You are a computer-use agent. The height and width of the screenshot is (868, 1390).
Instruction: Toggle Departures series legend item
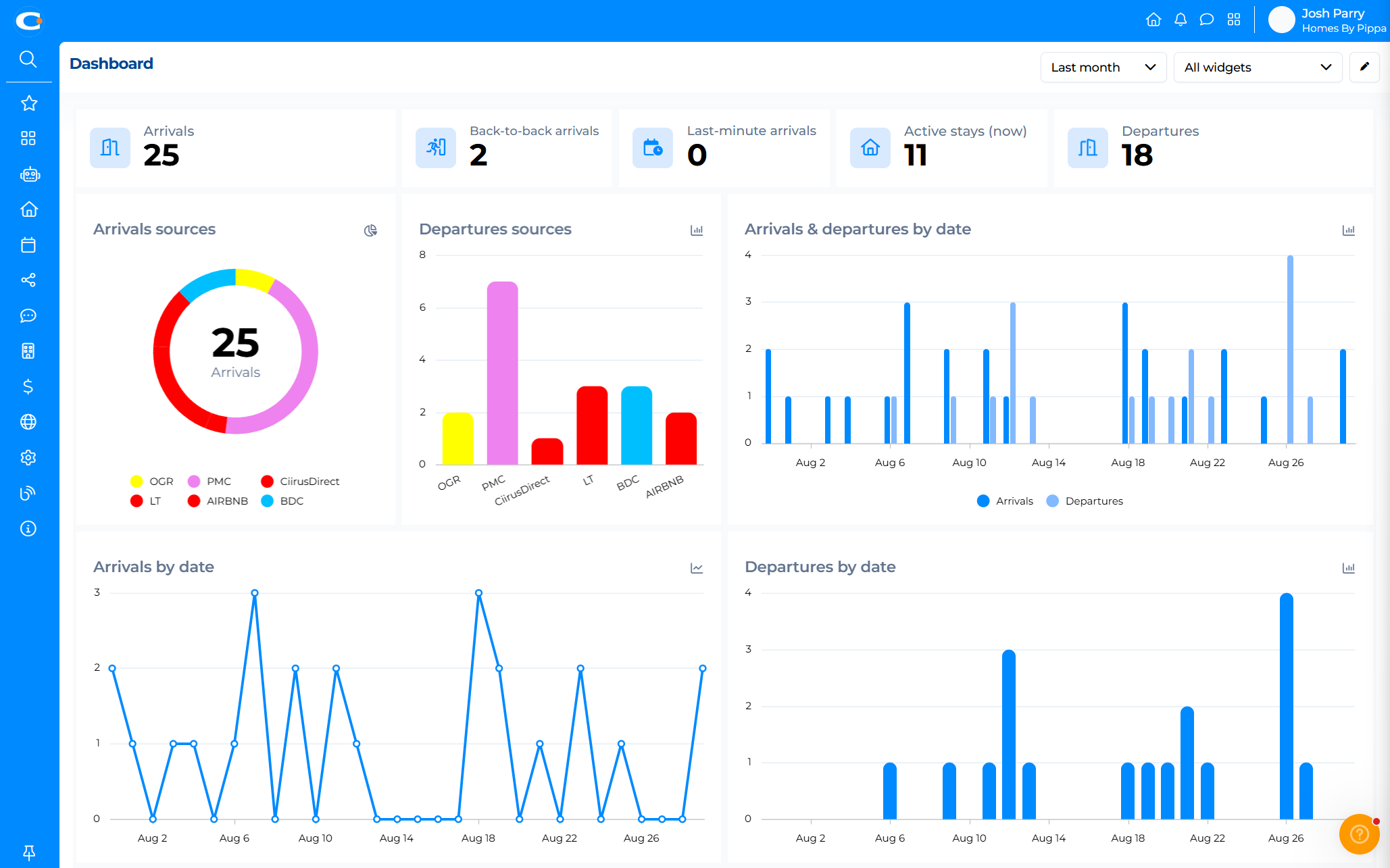click(x=1084, y=501)
